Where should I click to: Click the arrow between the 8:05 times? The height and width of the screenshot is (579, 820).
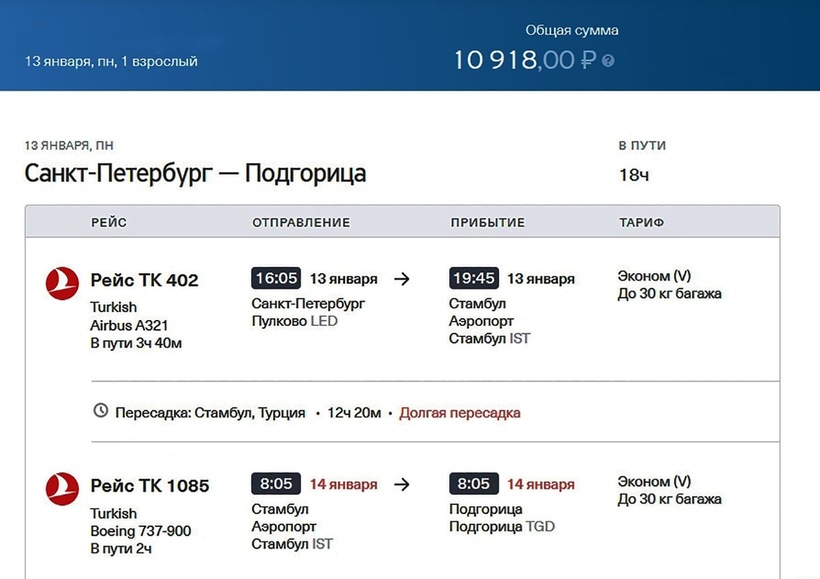[x=402, y=485]
